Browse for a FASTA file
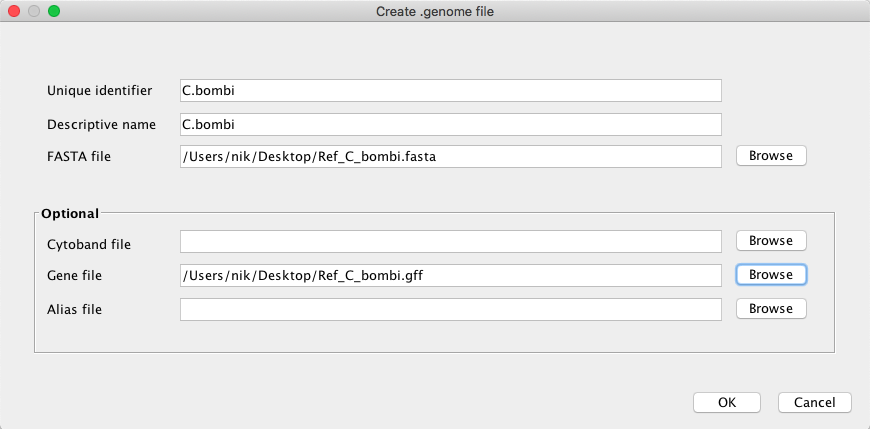 771,156
